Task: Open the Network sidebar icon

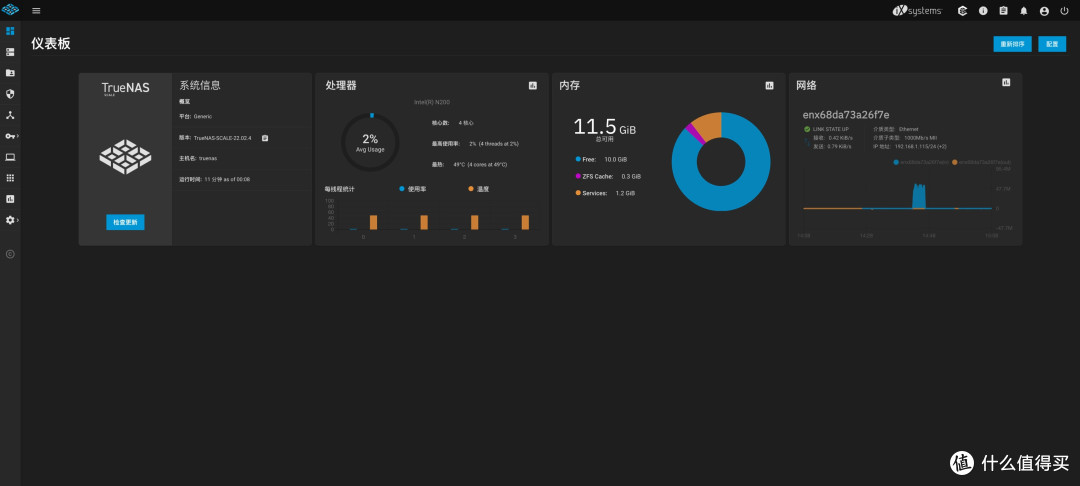Action: coord(10,115)
